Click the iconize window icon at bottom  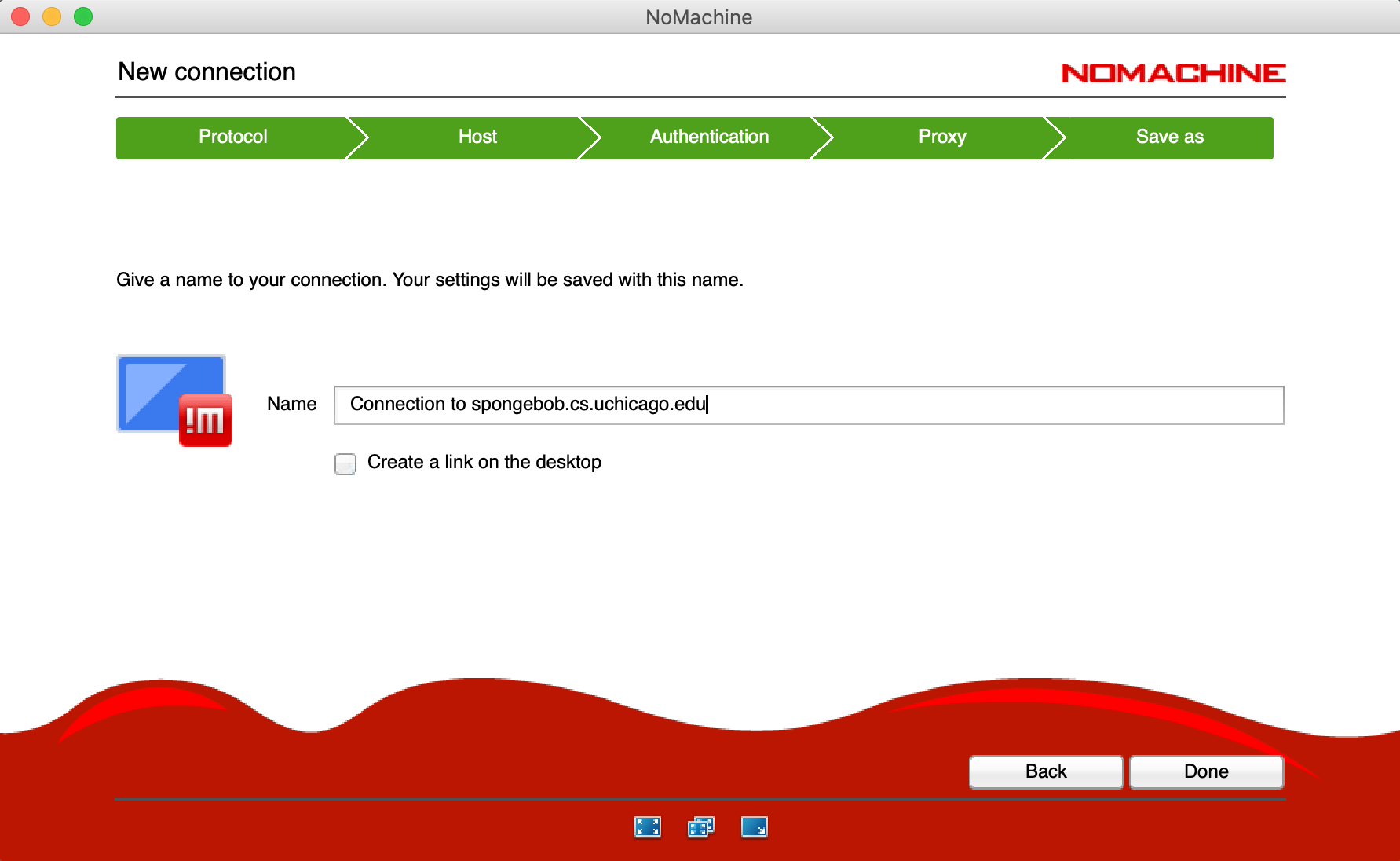point(754,827)
